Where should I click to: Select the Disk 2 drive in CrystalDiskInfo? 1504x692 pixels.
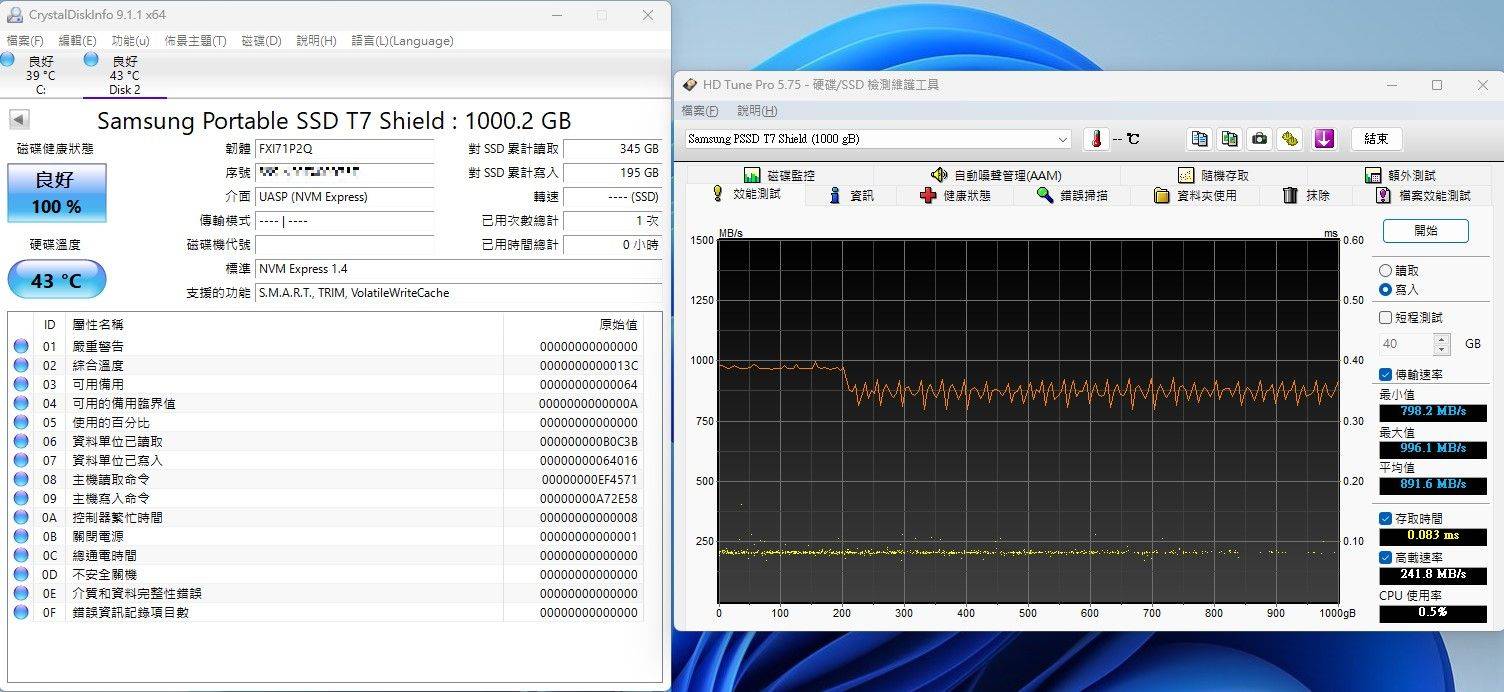pyautogui.click(x=122, y=74)
